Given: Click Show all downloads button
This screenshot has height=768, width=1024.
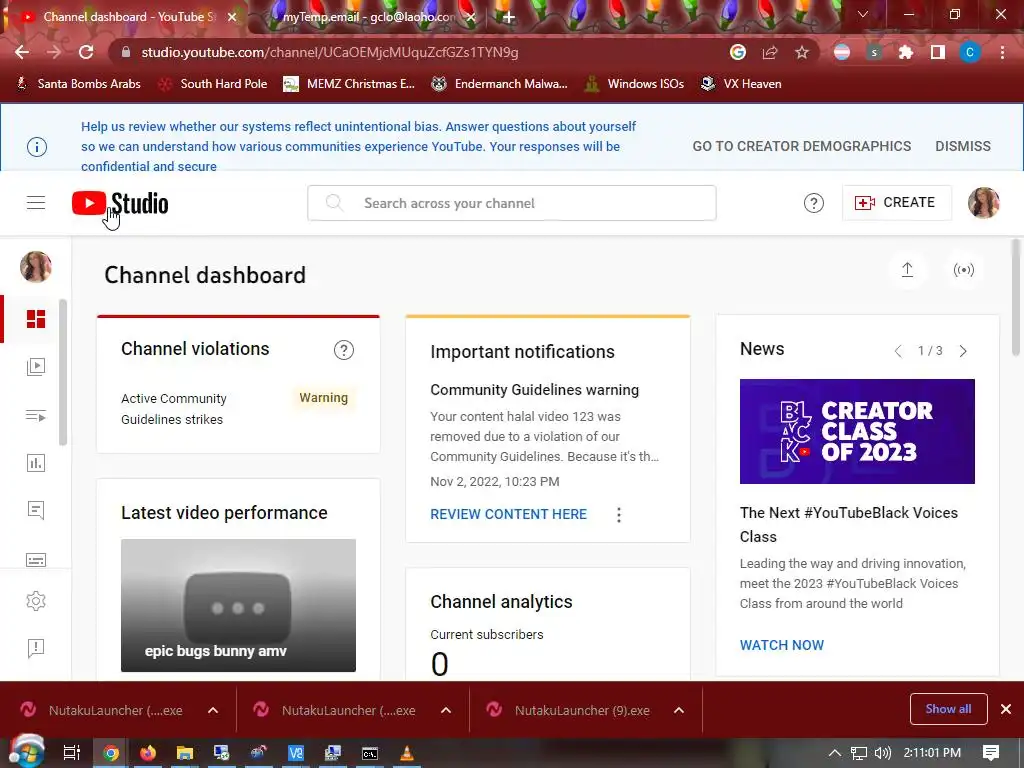Looking at the screenshot, I should coord(948,709).
